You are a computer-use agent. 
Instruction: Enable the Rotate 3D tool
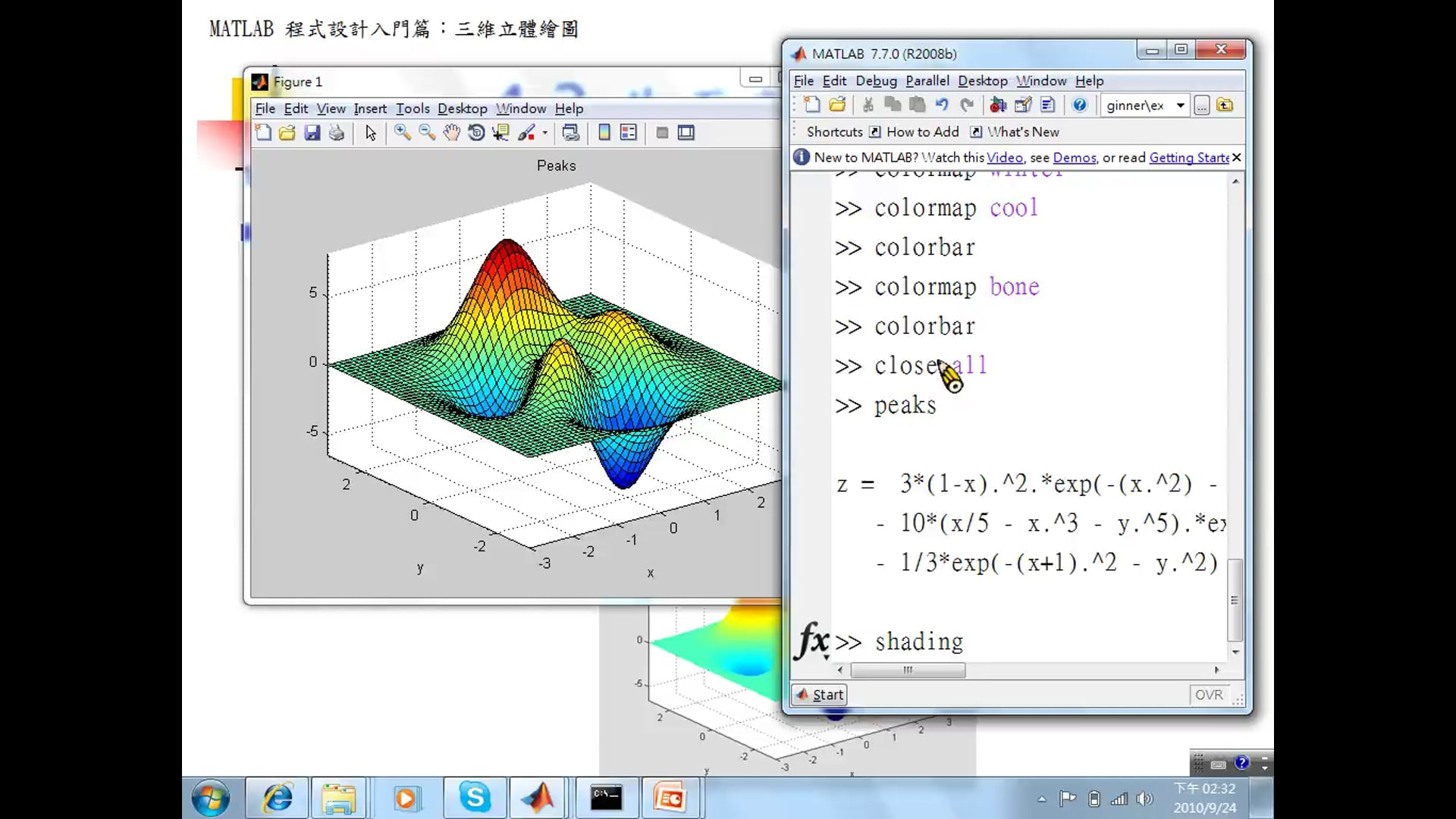(476, 133)
